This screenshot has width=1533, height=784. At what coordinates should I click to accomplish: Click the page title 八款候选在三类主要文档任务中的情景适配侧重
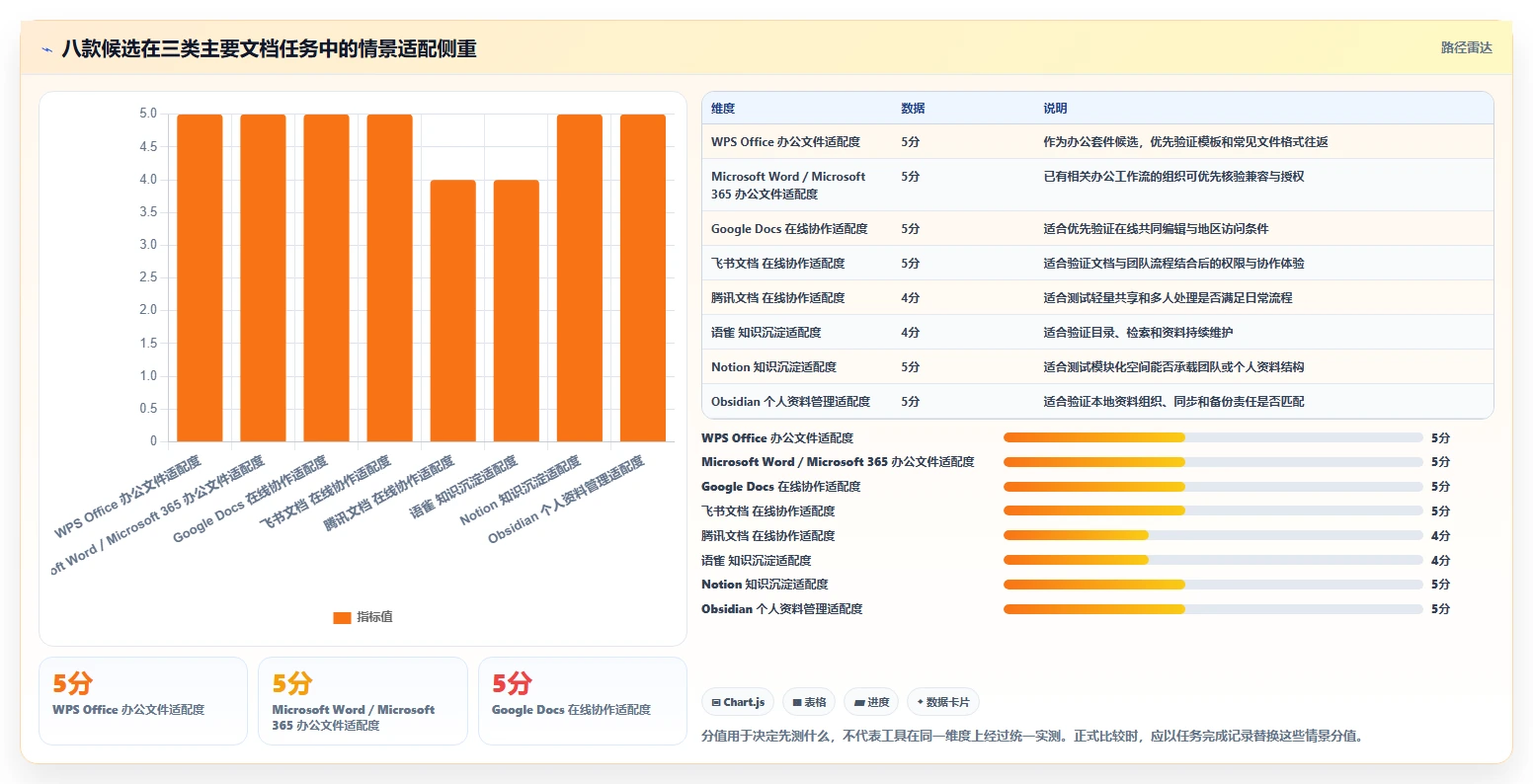[269, 49]
